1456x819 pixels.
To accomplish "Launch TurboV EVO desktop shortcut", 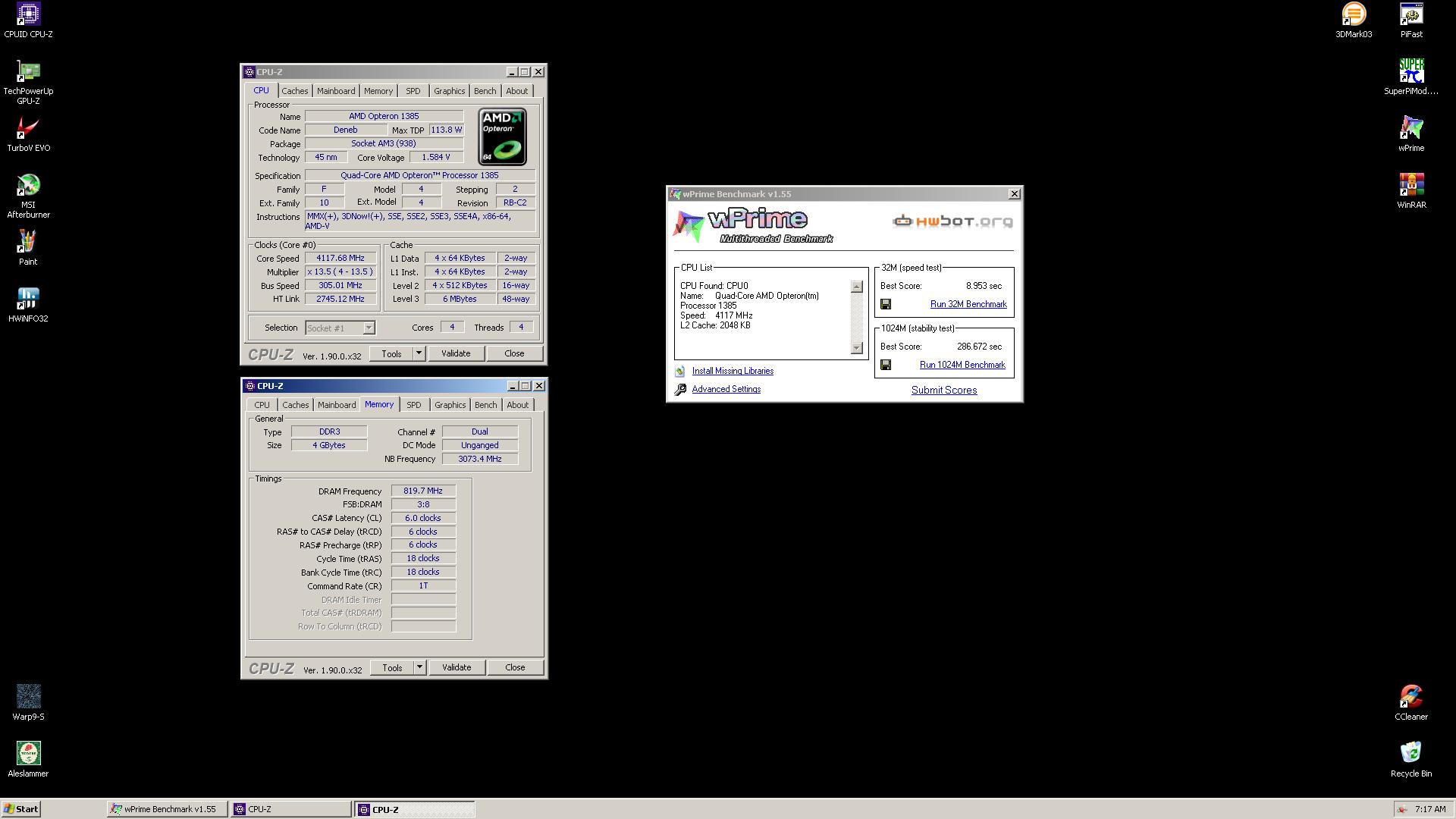I will click(x=28, y=134).
